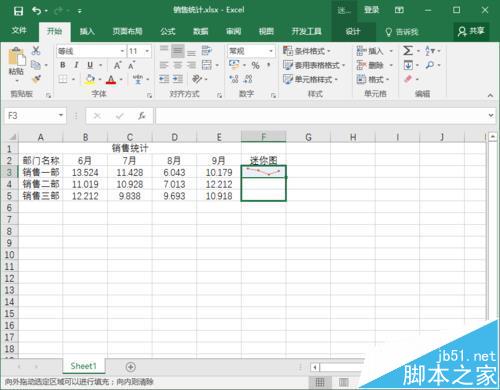
Task: Click the Undo arrow icon
Action: 36,11
